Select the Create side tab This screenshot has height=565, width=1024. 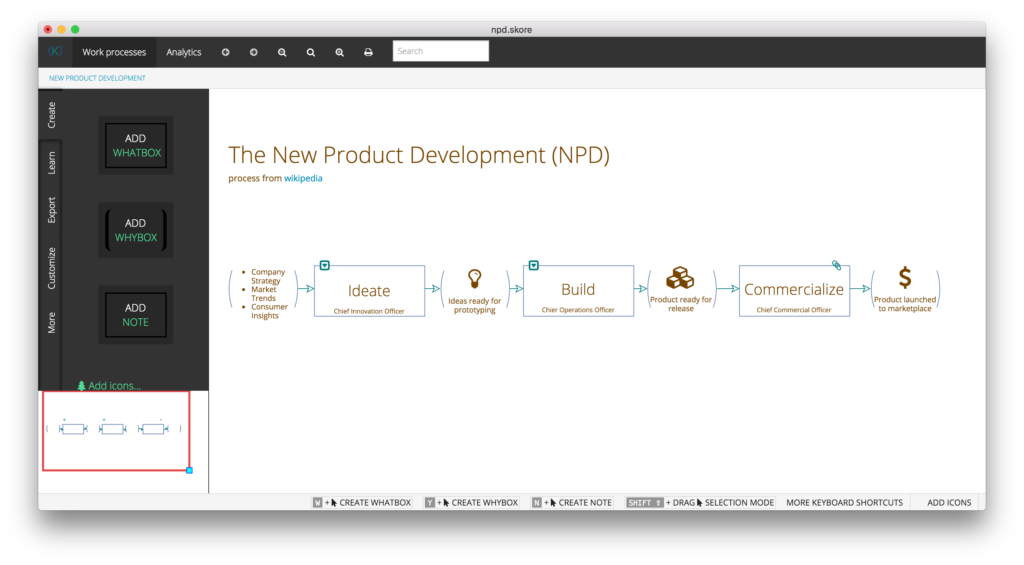(x=52, y=115)
